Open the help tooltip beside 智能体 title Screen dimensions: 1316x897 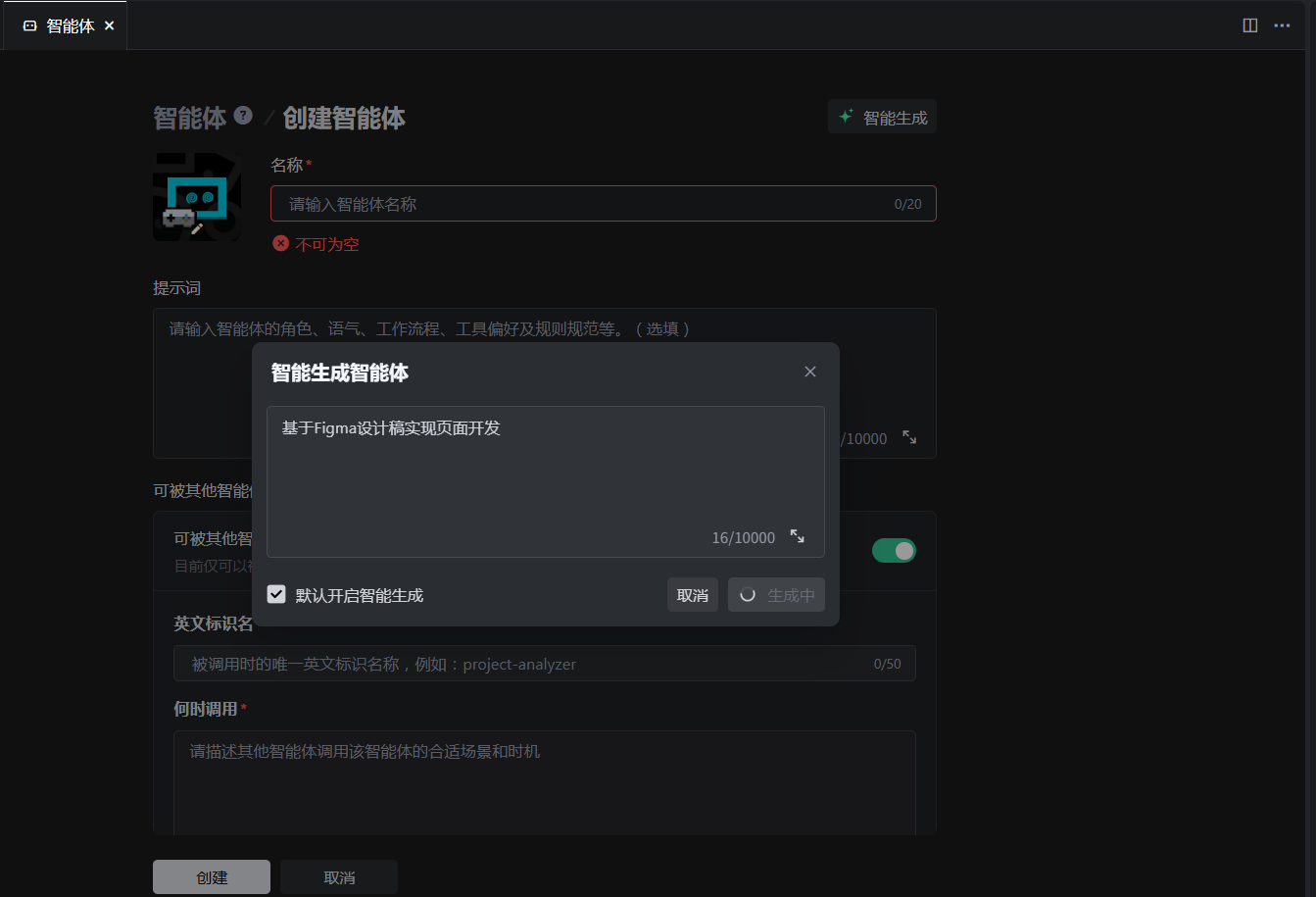pyautogui.click(x=243, y=116)
